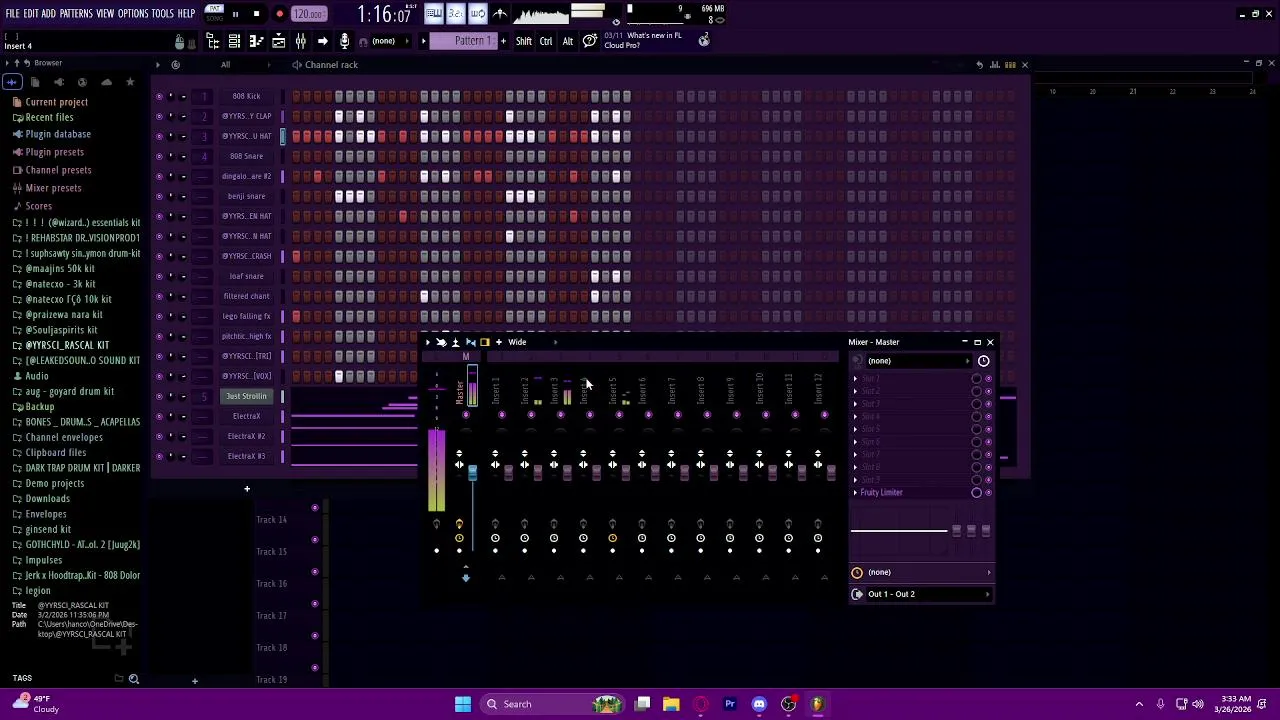This screenshot has height=720, width=1280.
Task: Expand the Plugin database folder
Action: click(x=58, y=134)
